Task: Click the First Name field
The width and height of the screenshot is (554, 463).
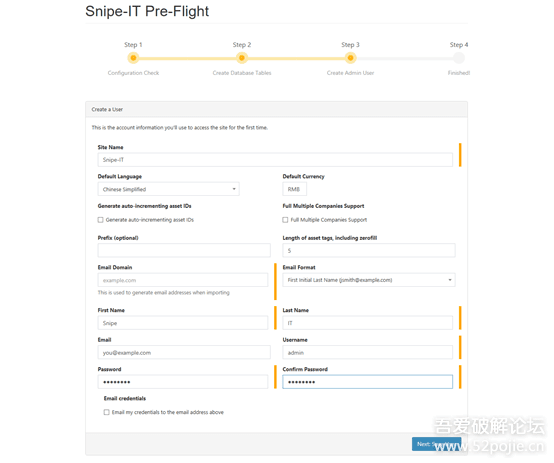Action: pyautogui.click(x=183, y=323)
